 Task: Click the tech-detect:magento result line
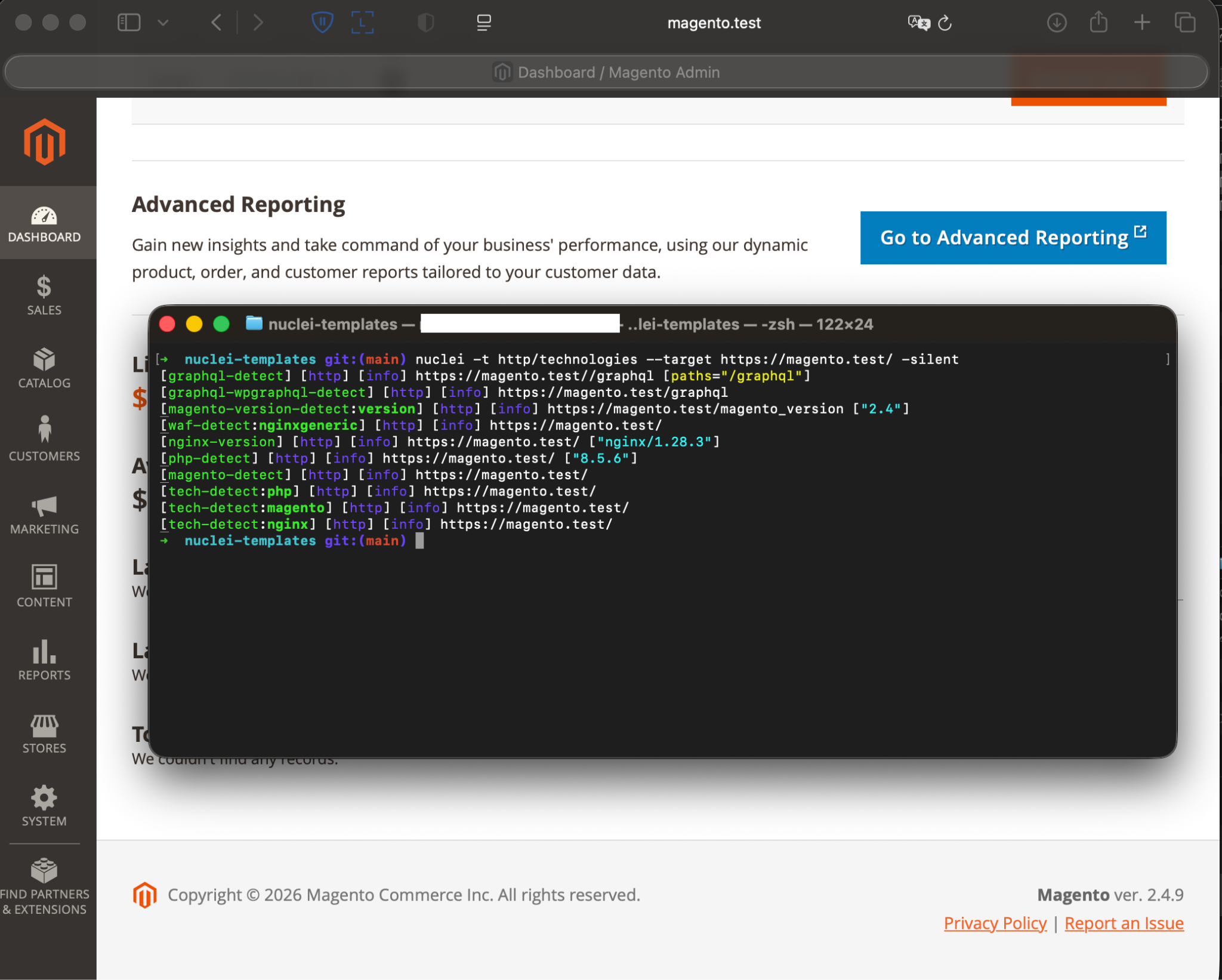395,508
